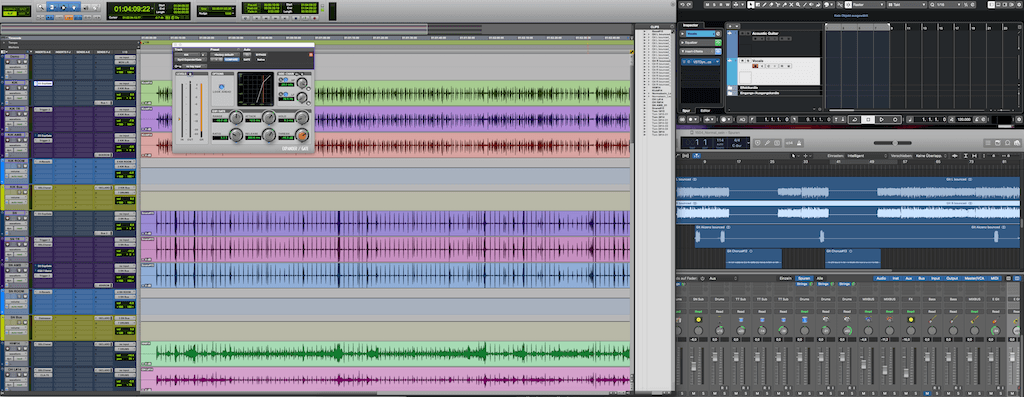Click the Logic master volume slider
1024x397 pixels.
(893, 142)
